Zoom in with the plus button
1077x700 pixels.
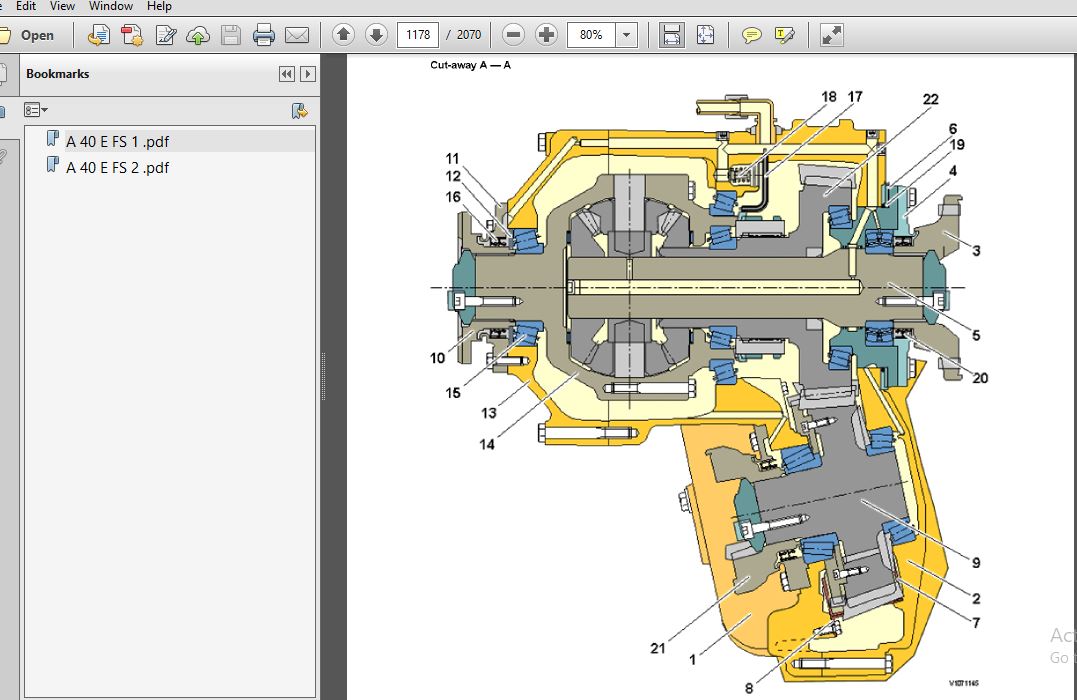(546, 34)
